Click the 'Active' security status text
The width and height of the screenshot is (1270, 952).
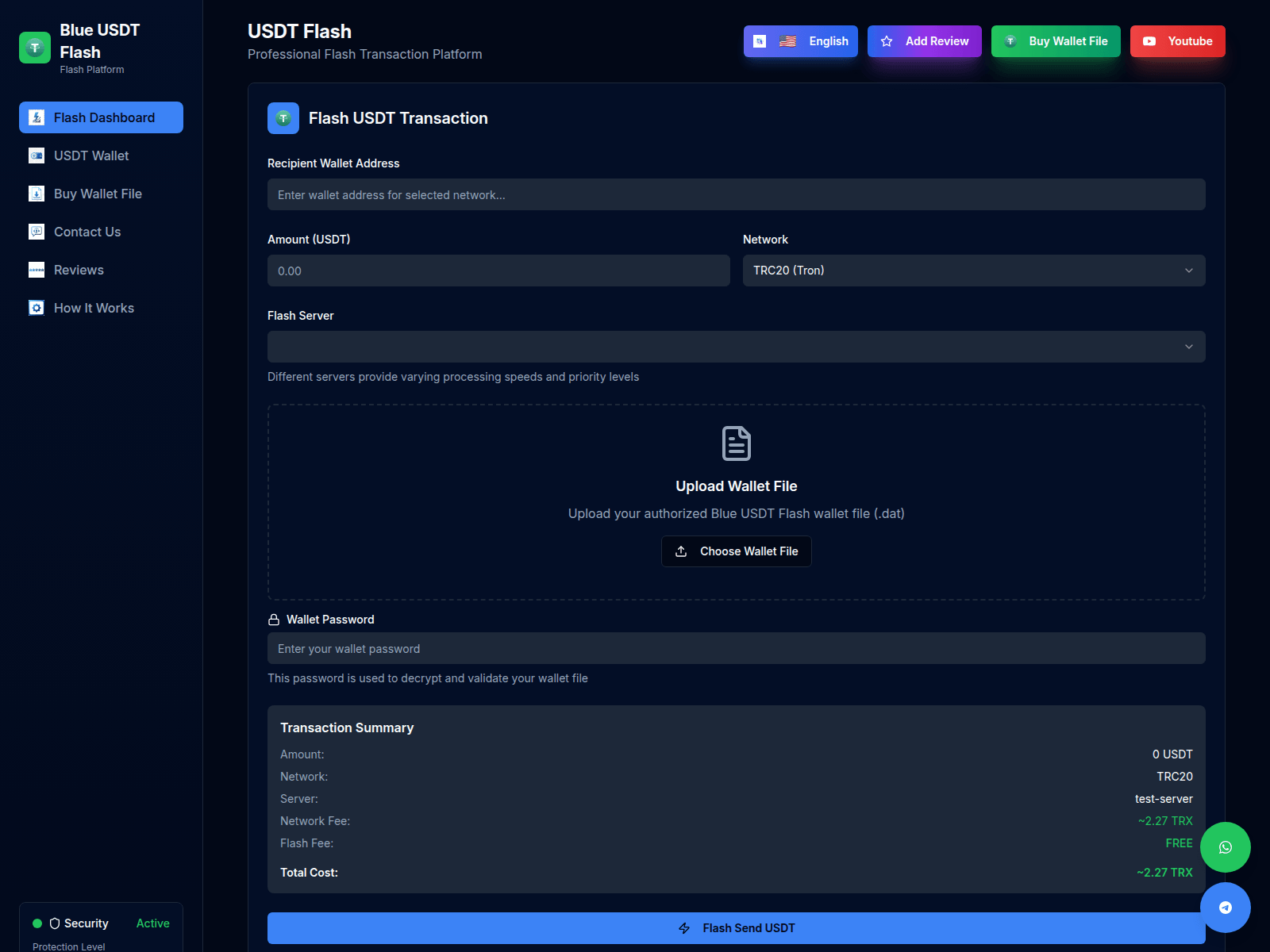point(152,923)
